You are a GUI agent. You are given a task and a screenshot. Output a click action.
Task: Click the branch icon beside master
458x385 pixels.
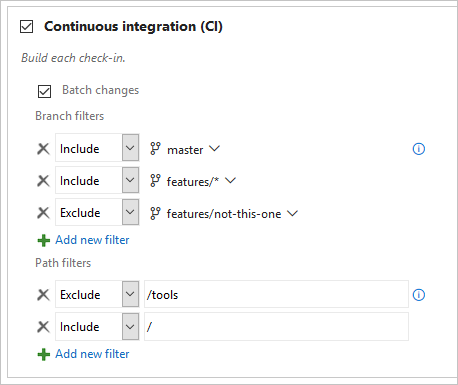(x=155, y=149)
